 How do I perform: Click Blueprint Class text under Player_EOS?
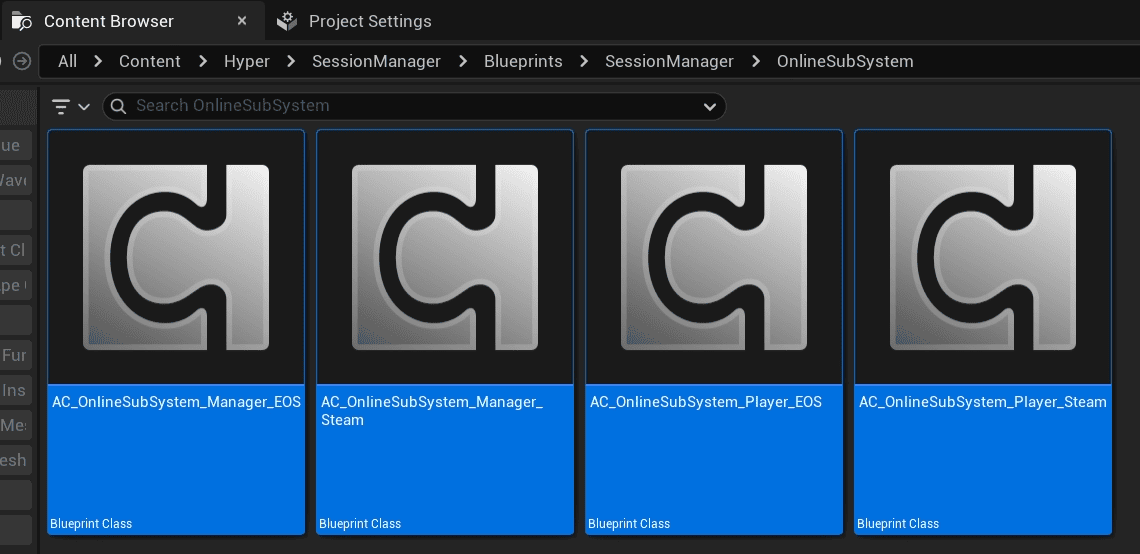[x=629, y=523]
